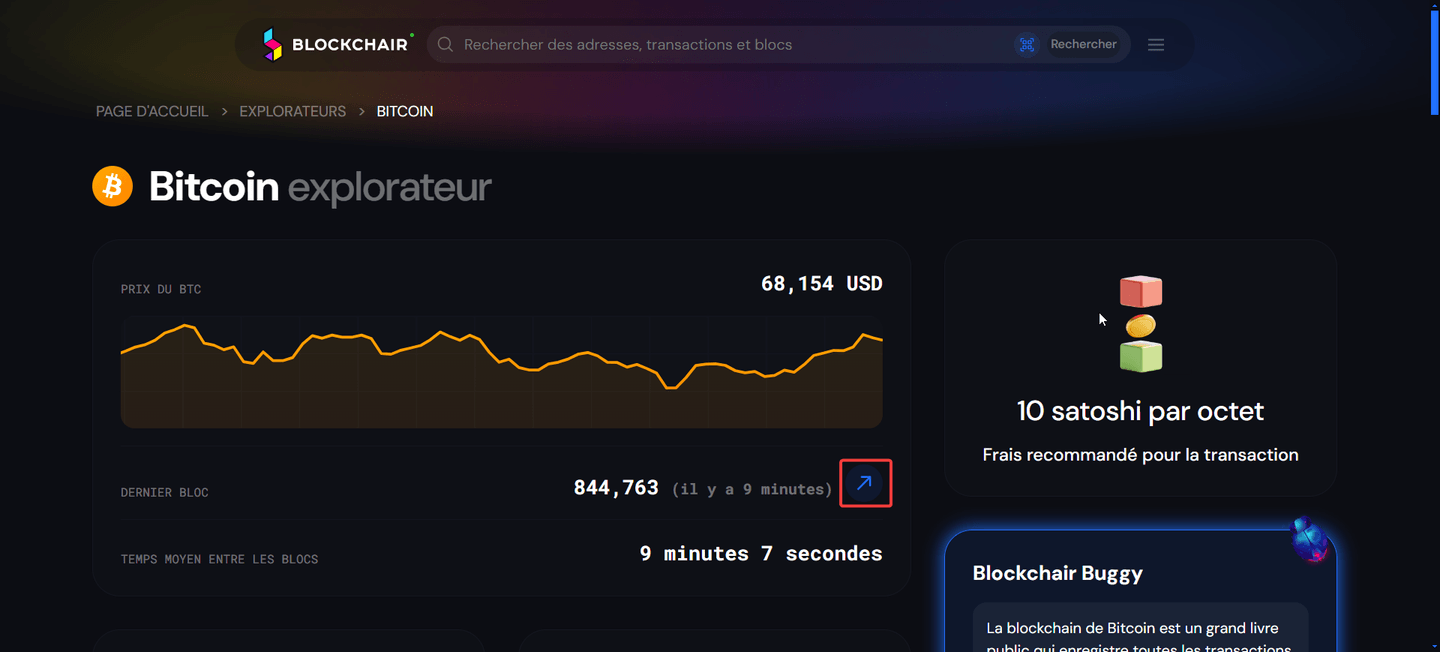Click the Blockchair logo
This screenshot has height=652, width=1440.
click(x=336, y=44)
